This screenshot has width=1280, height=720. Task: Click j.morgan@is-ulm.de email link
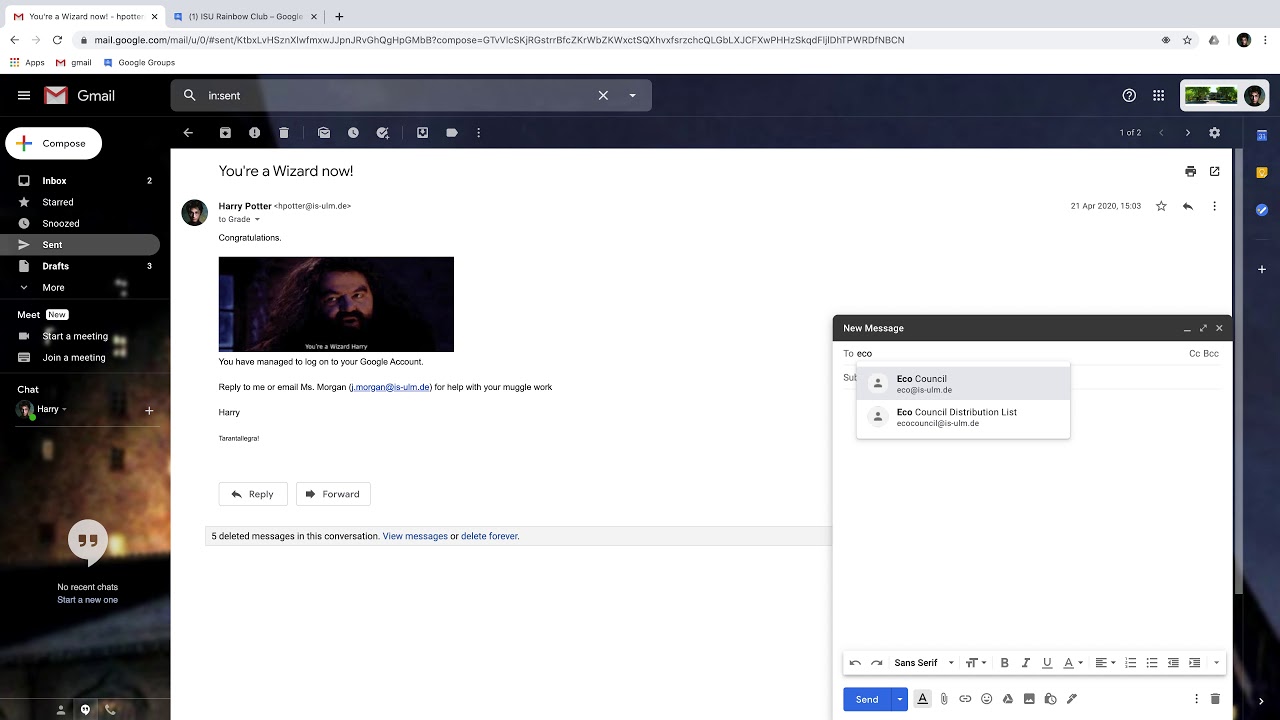(390, 387)
